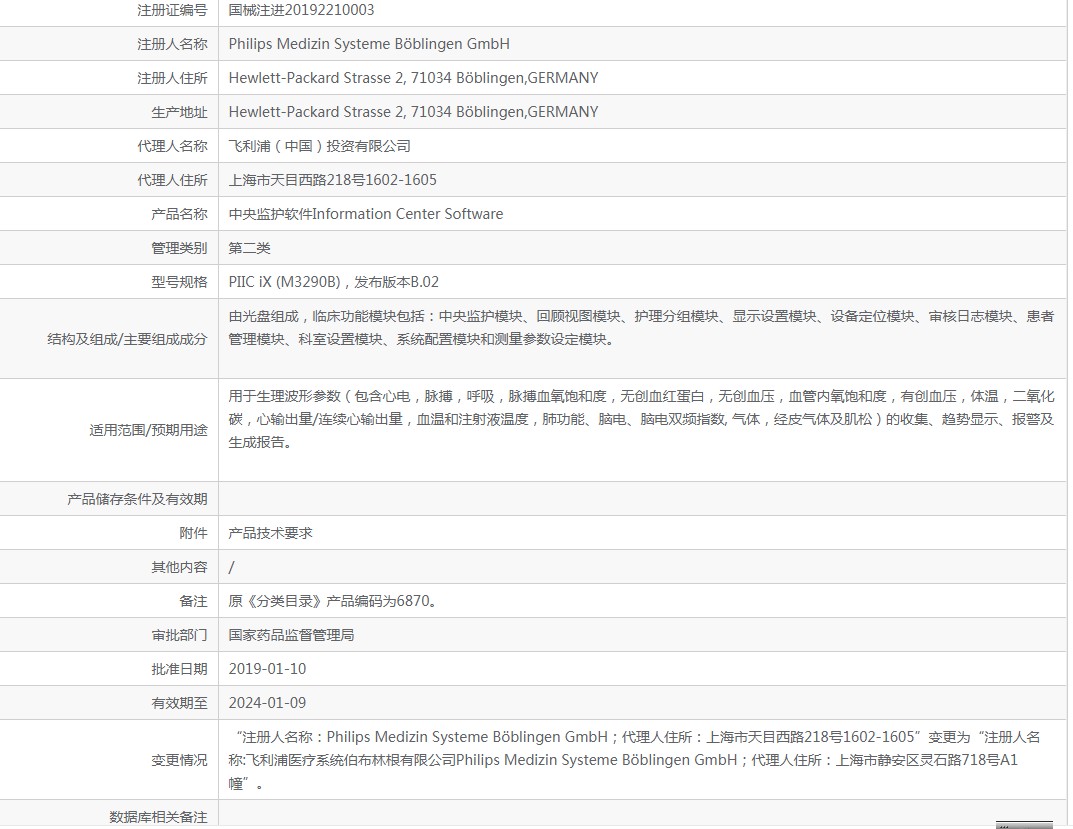Select the 原《分类目录》产品编码为6870 remark

click(x=333, y=601)
